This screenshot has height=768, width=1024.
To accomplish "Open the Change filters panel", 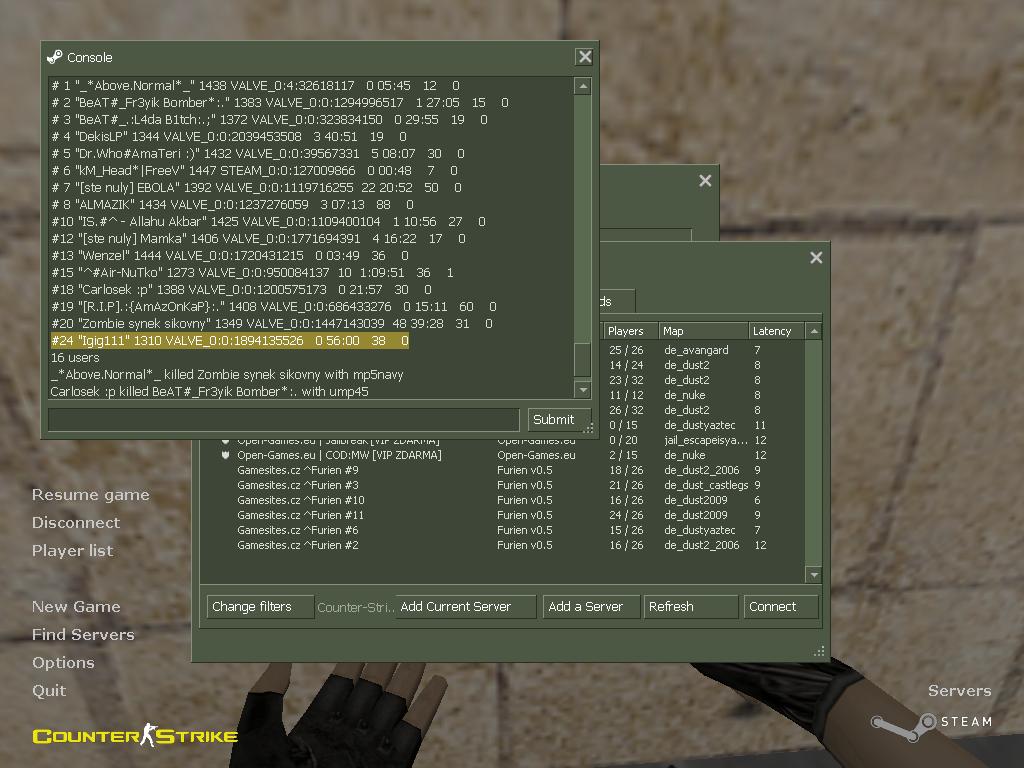I will click(x=260, y=607).
